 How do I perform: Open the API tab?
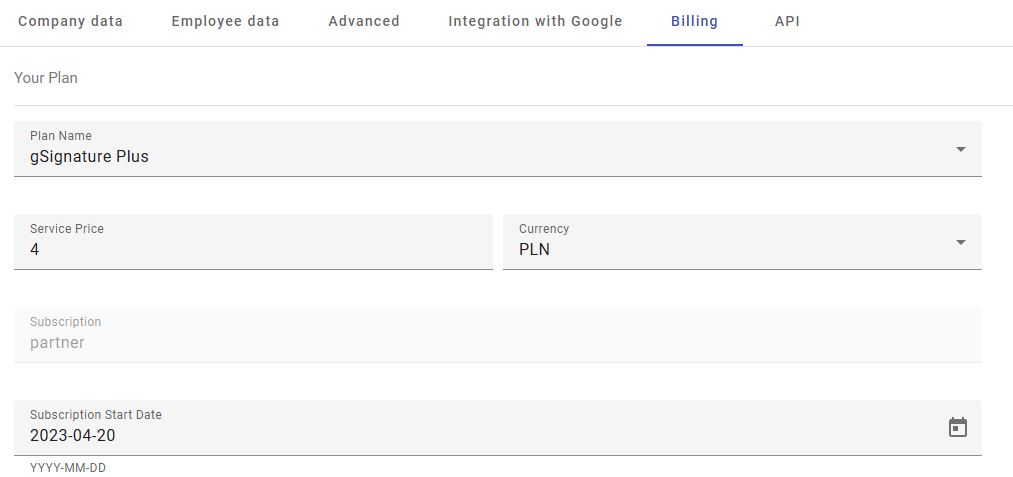click(787, 21)
